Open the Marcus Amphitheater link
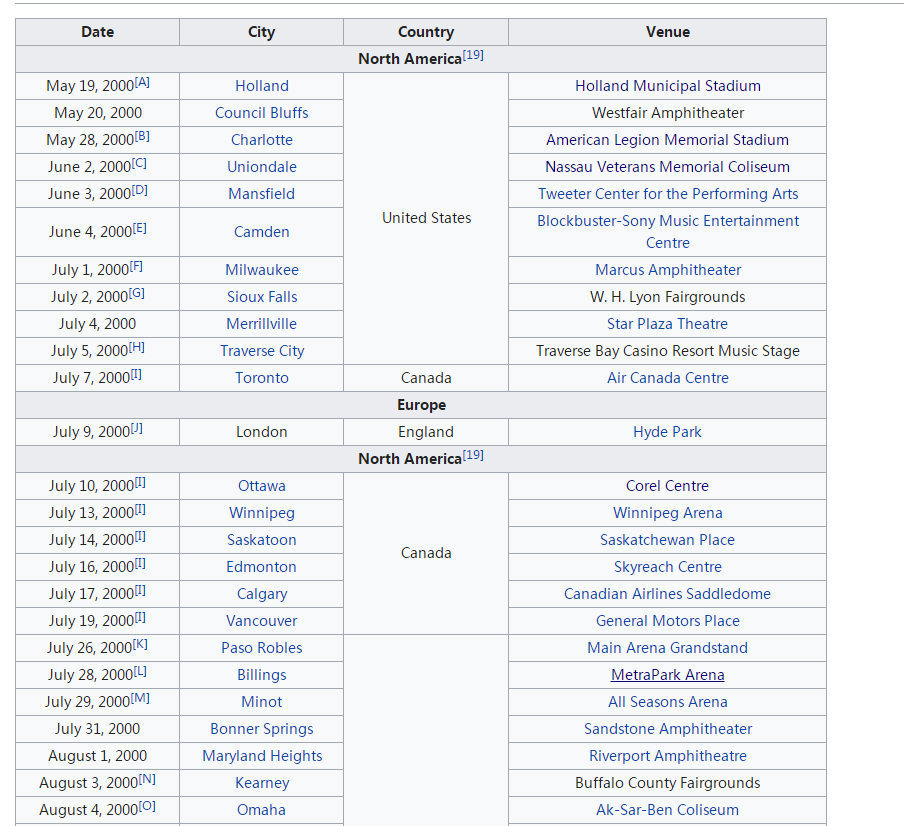 668,270
